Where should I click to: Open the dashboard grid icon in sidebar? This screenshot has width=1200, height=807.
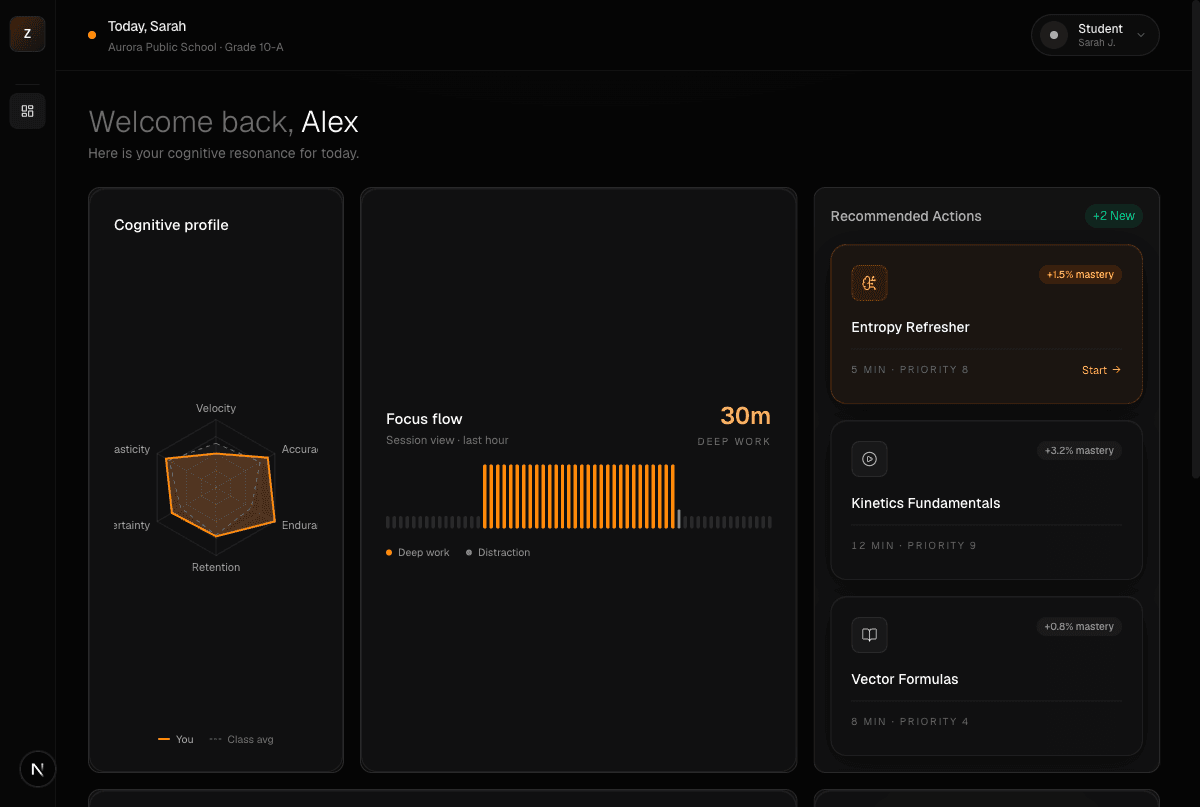point(27,111)
